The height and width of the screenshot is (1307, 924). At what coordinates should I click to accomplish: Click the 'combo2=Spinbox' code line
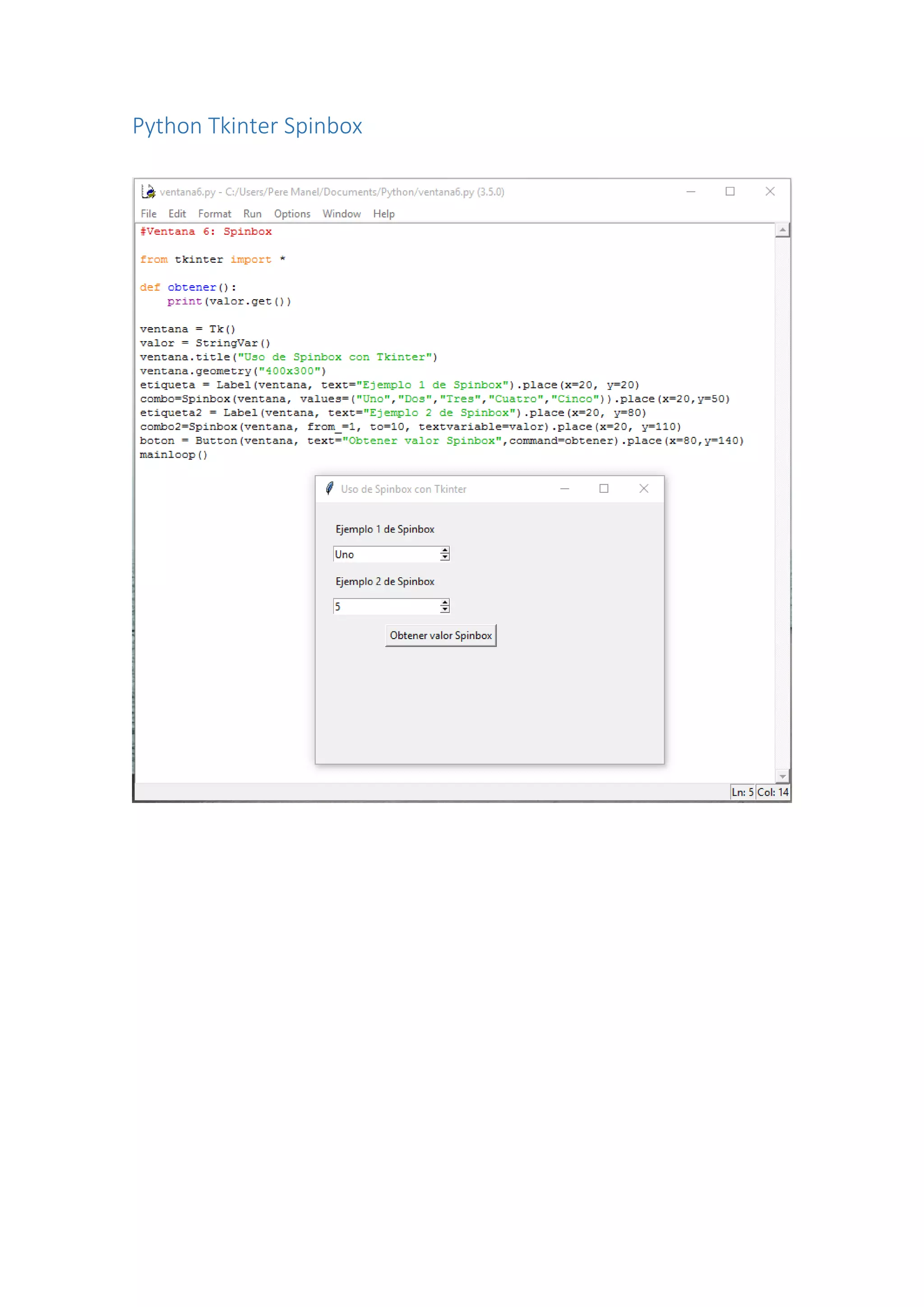[411, 426]
